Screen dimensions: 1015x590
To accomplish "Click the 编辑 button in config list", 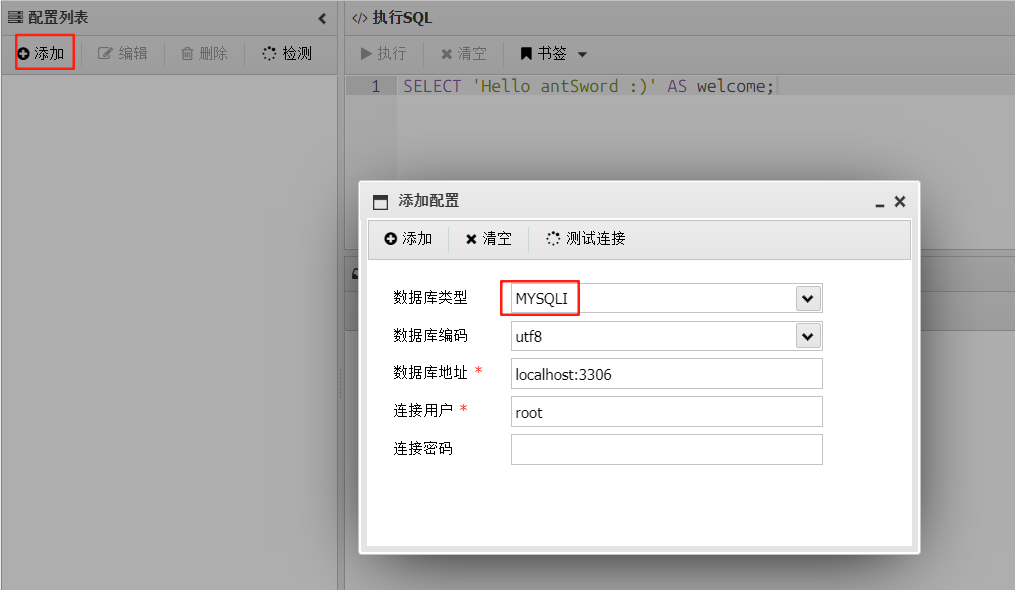I will click(123, 53).
